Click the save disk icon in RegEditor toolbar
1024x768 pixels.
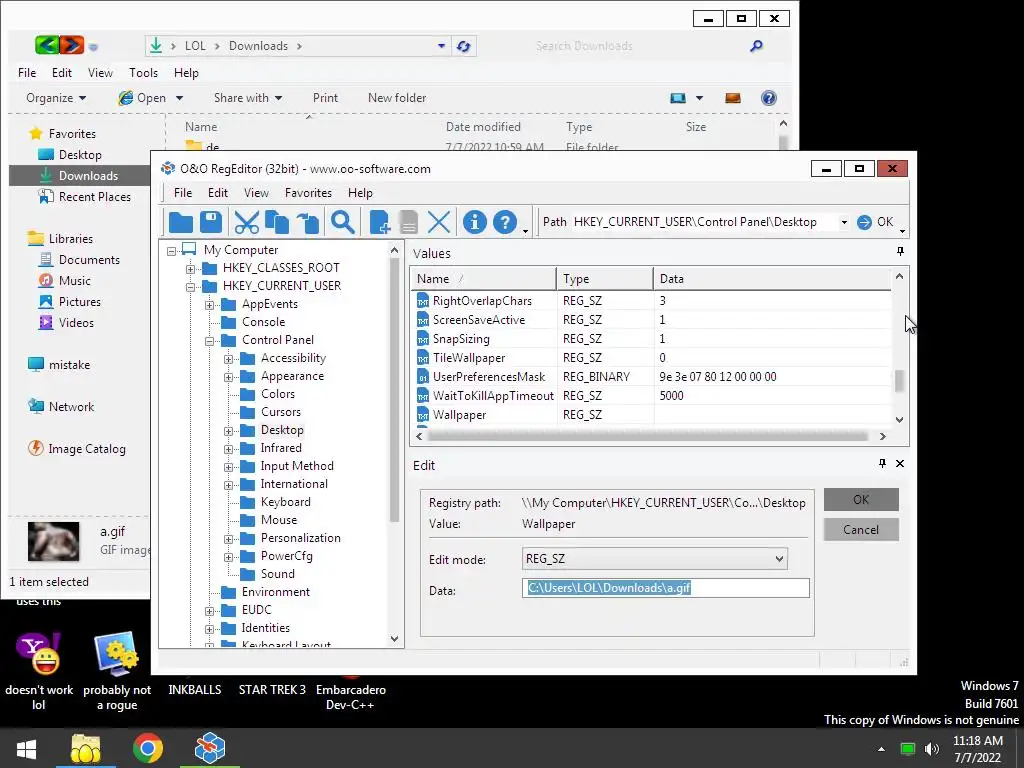(211, 223)
